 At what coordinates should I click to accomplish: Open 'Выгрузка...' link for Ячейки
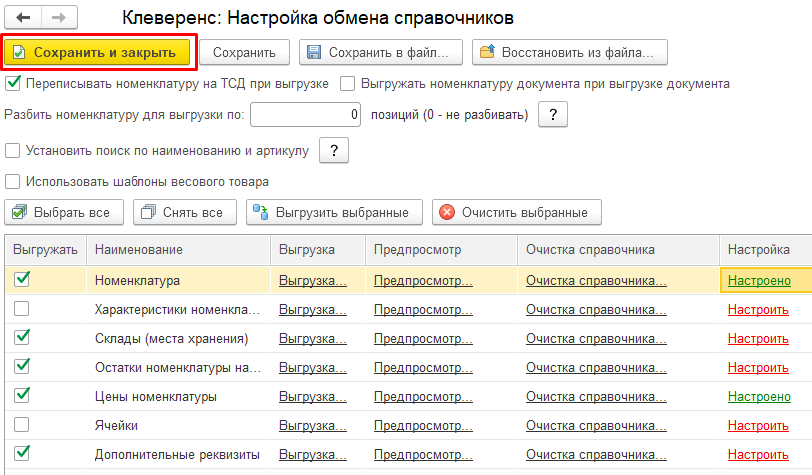(x=313, y=426)
